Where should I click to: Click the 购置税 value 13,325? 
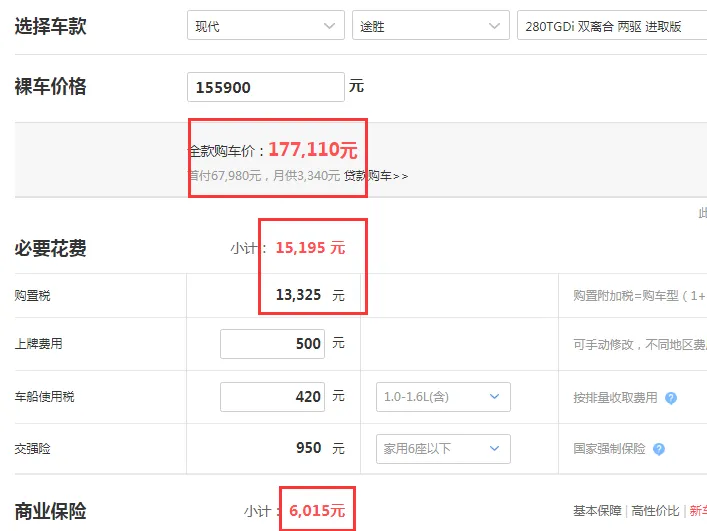(298, 295)
